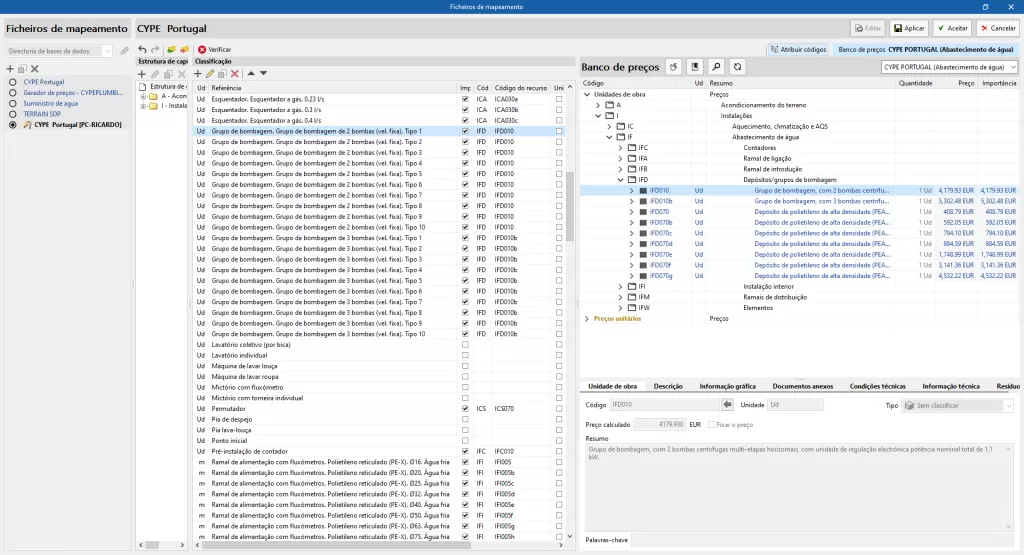Image resolution: width=1024 pixels, height=555 pixels.
Task: Click the pencil edit icon under Classificação
Action: [x=210, y=73]
